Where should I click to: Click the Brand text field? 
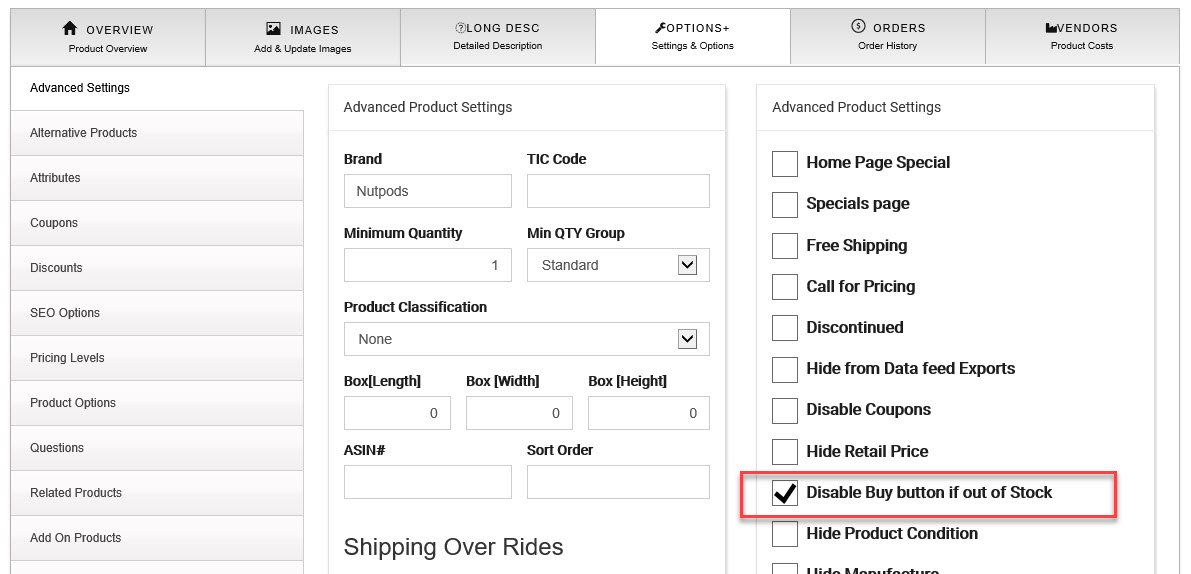click(x=427, y=191)
